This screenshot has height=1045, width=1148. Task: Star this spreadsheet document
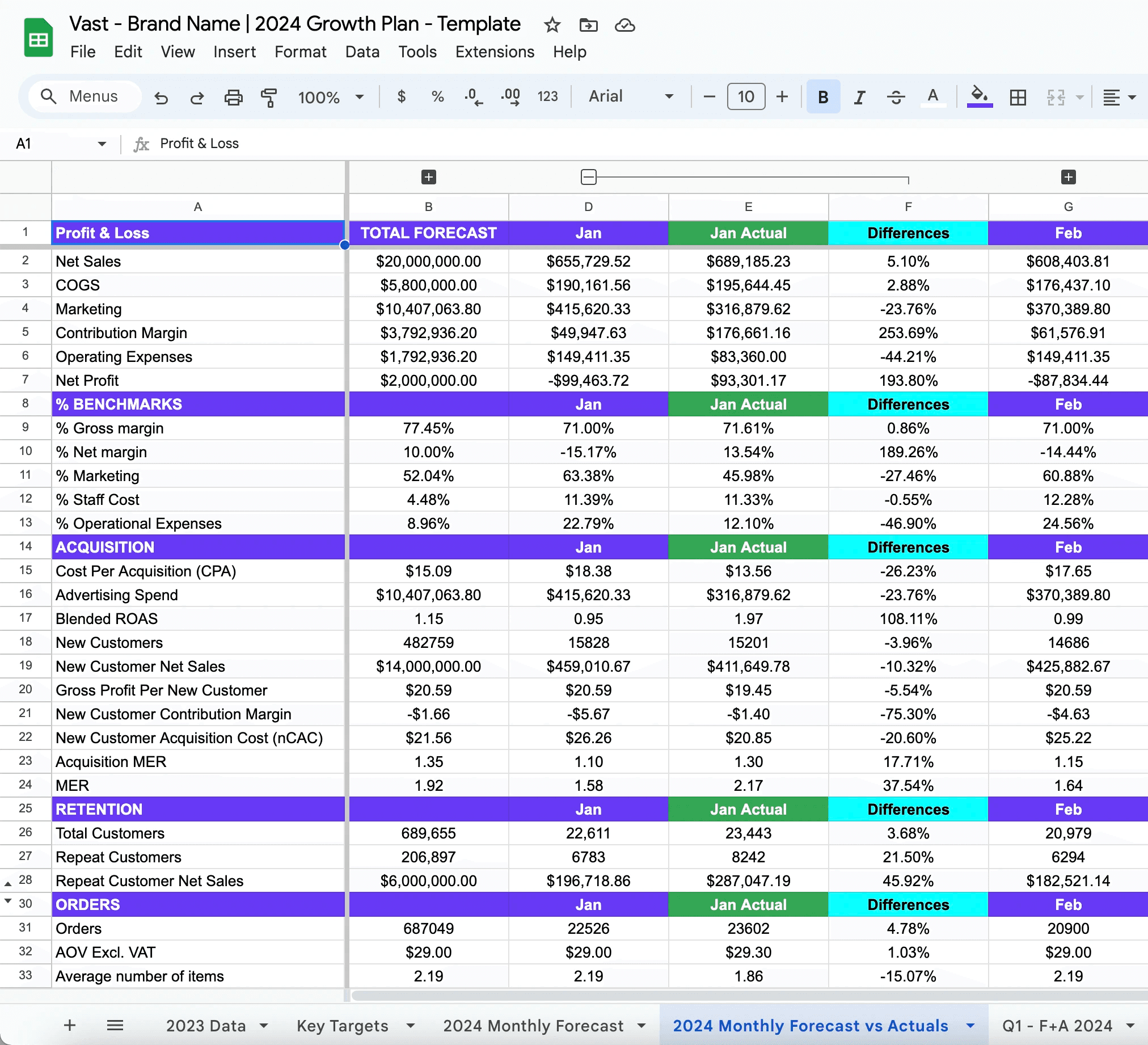coord(552,25)
